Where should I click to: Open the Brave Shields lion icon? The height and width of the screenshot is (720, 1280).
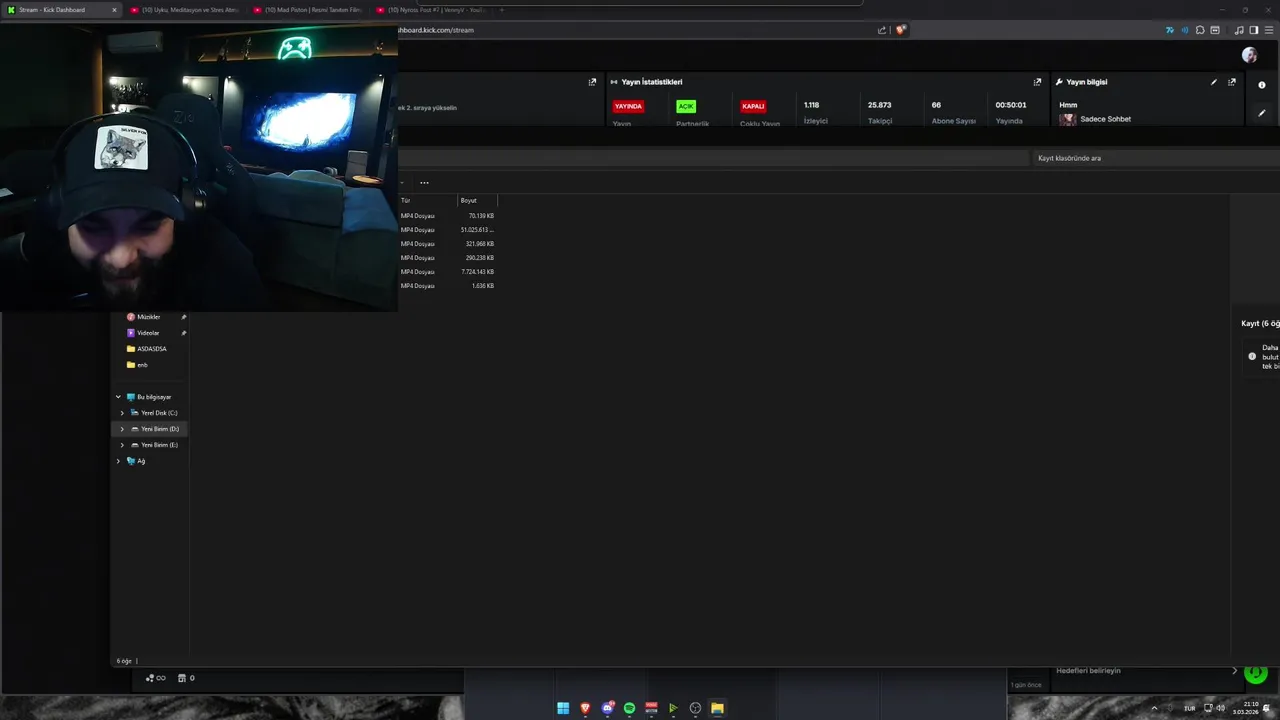pyautogui.click(x=900, y=30)
